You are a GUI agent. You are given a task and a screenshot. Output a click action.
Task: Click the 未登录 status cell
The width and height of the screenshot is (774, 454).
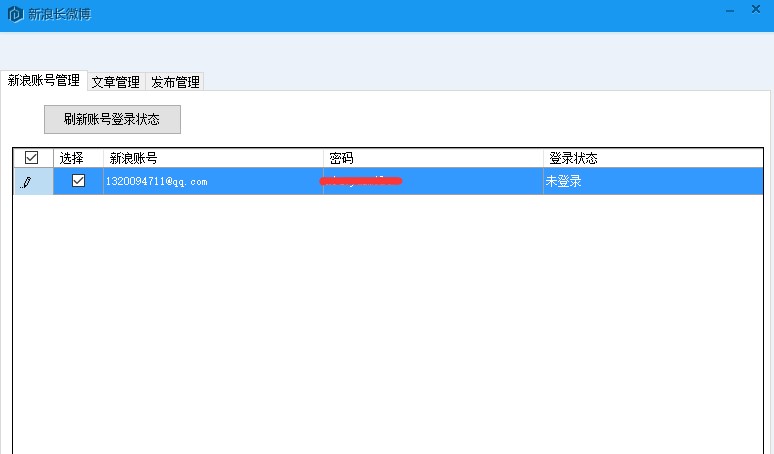coord(653,181)
